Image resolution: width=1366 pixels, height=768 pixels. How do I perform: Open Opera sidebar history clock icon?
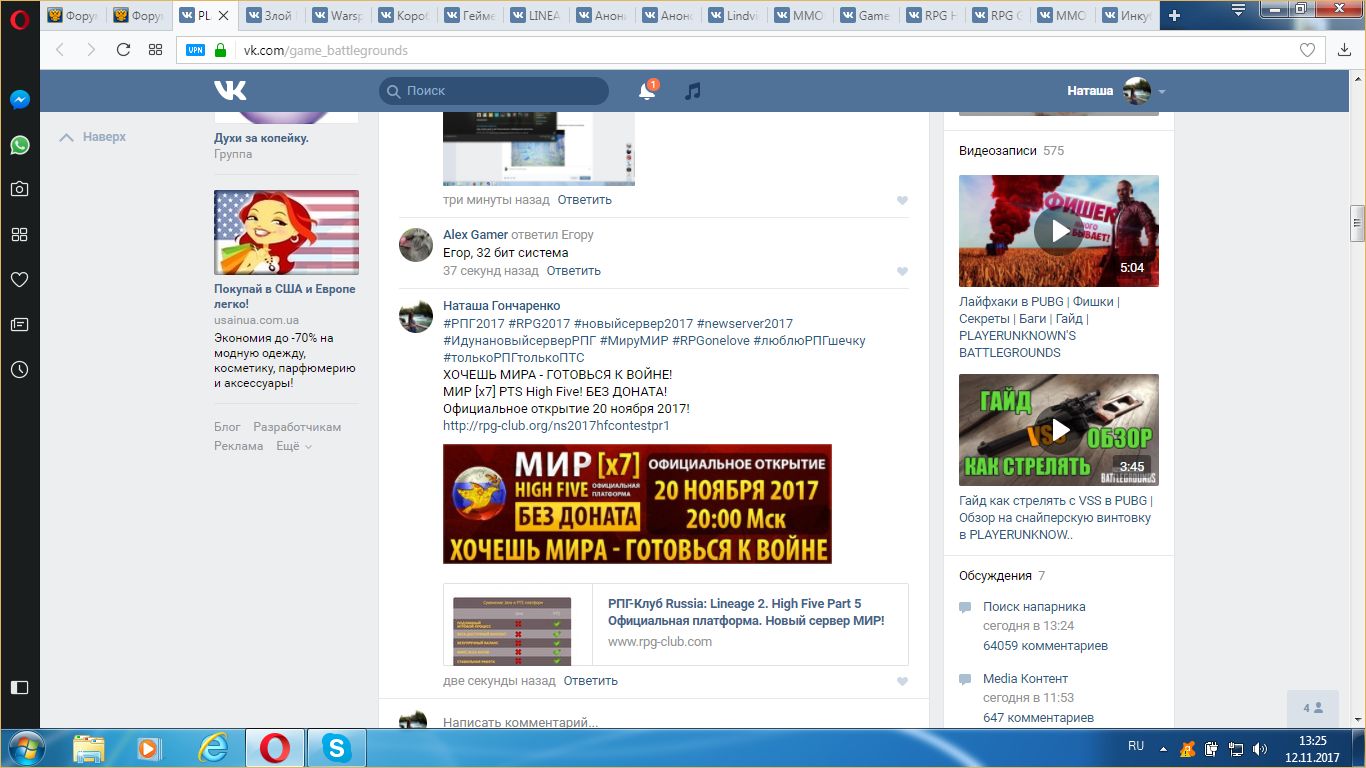click(x=19, y=369)
